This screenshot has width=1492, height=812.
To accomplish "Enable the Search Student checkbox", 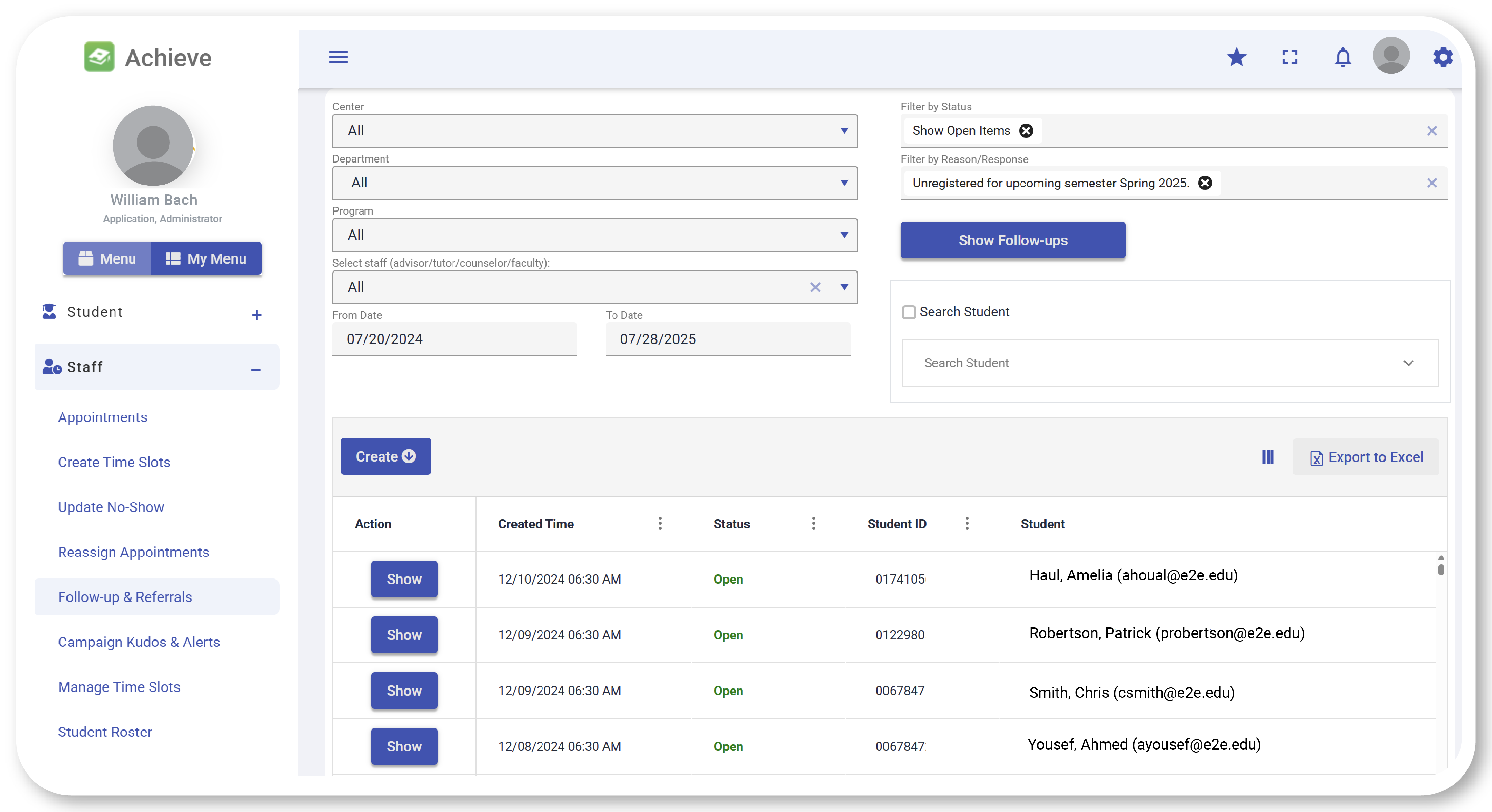I will coord(909,312).
